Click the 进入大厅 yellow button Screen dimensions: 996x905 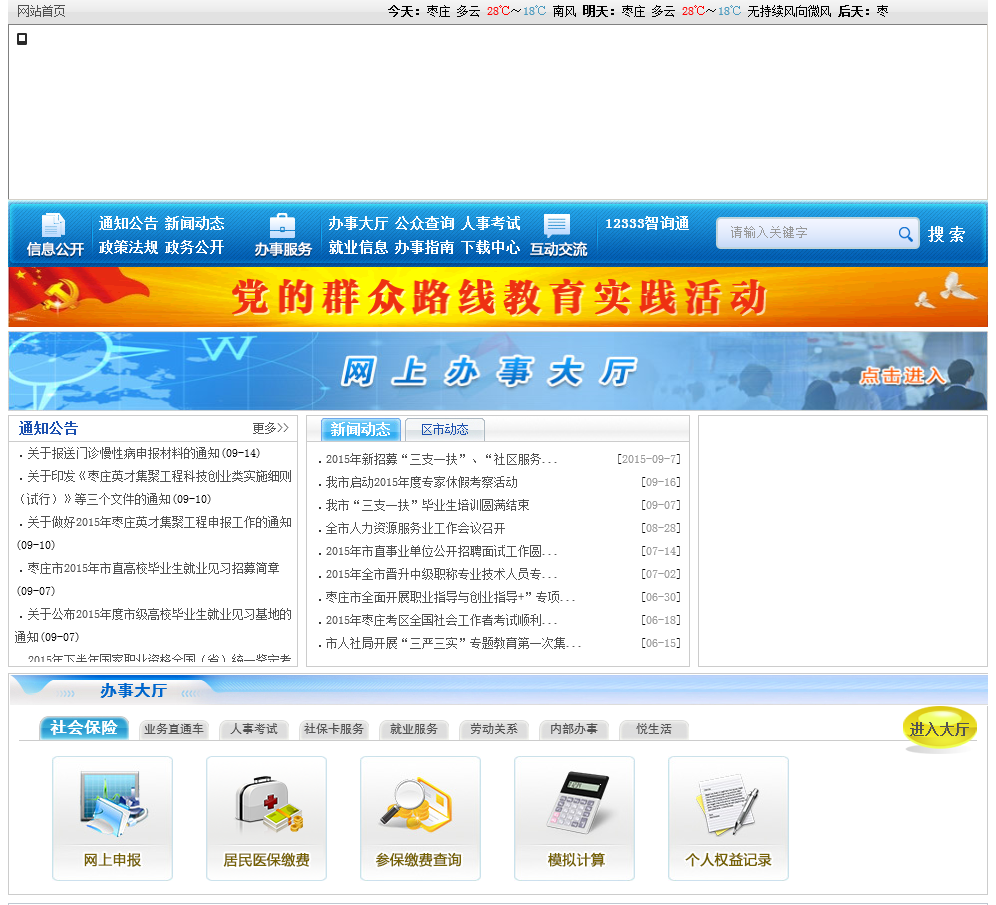click(939, 728)
